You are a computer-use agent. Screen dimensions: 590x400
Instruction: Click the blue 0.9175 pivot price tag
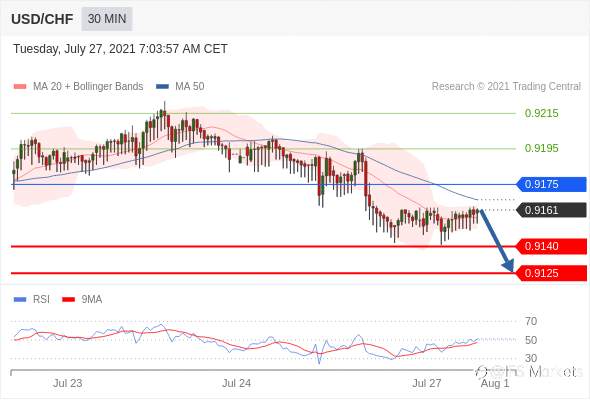551,184
